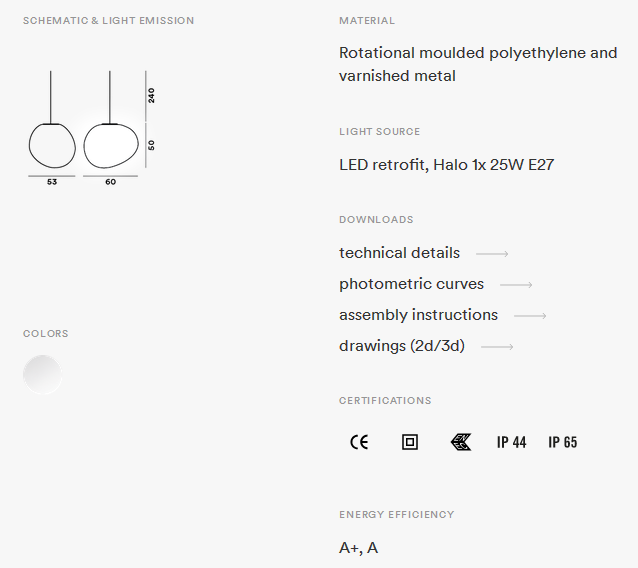Click the arrow beside photometric curves
This screenshot has width=638, height=568.
click(x=516, y=285)
